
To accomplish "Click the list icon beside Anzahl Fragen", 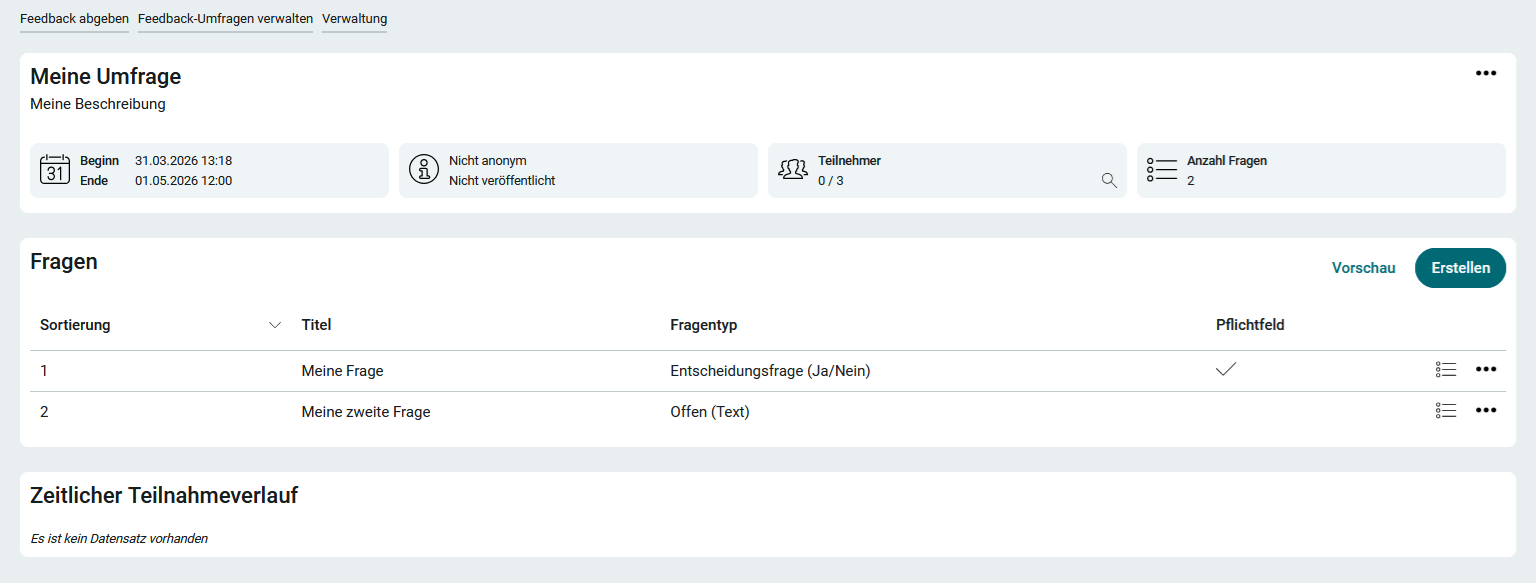I will coord(1162,170).
